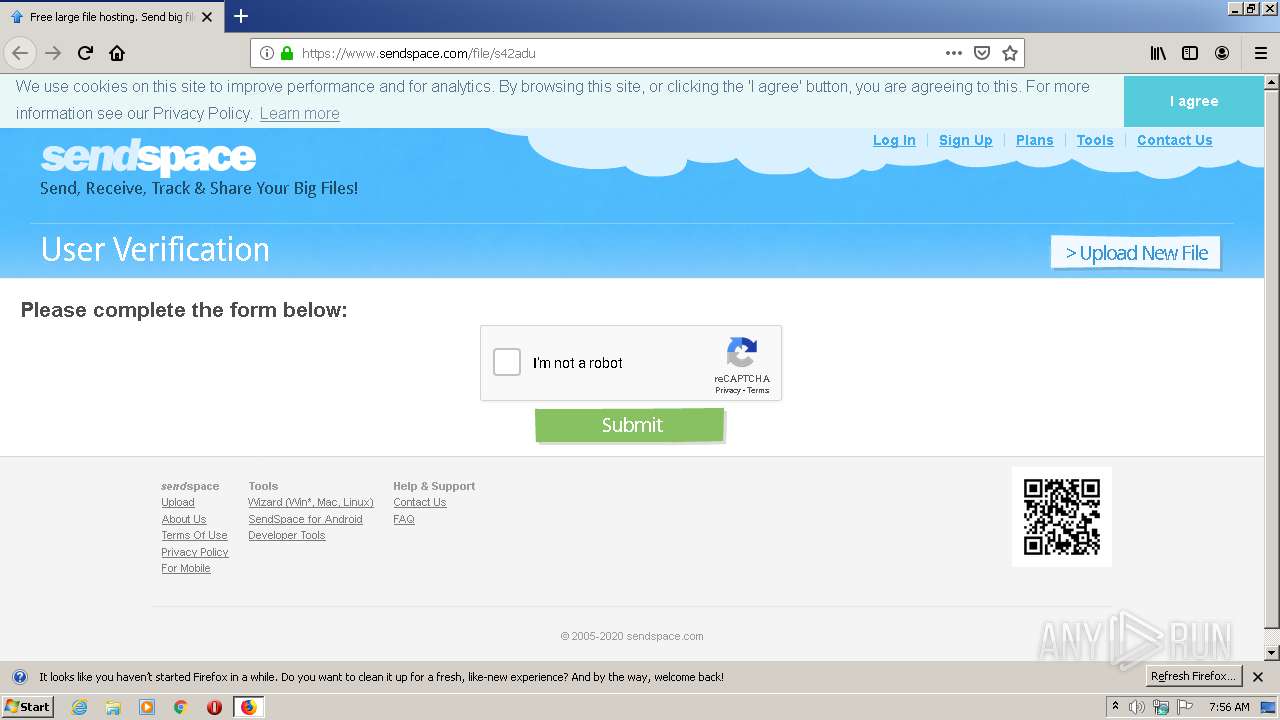This screenshot has width=1280, height=720.
Task: Open the Learn more privacy link
Action: 299,113
